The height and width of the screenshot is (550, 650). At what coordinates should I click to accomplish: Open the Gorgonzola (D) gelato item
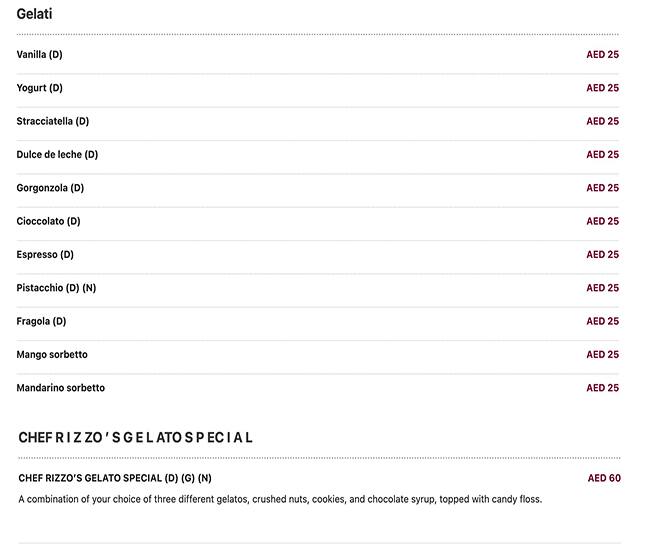[x=50, y=188]
